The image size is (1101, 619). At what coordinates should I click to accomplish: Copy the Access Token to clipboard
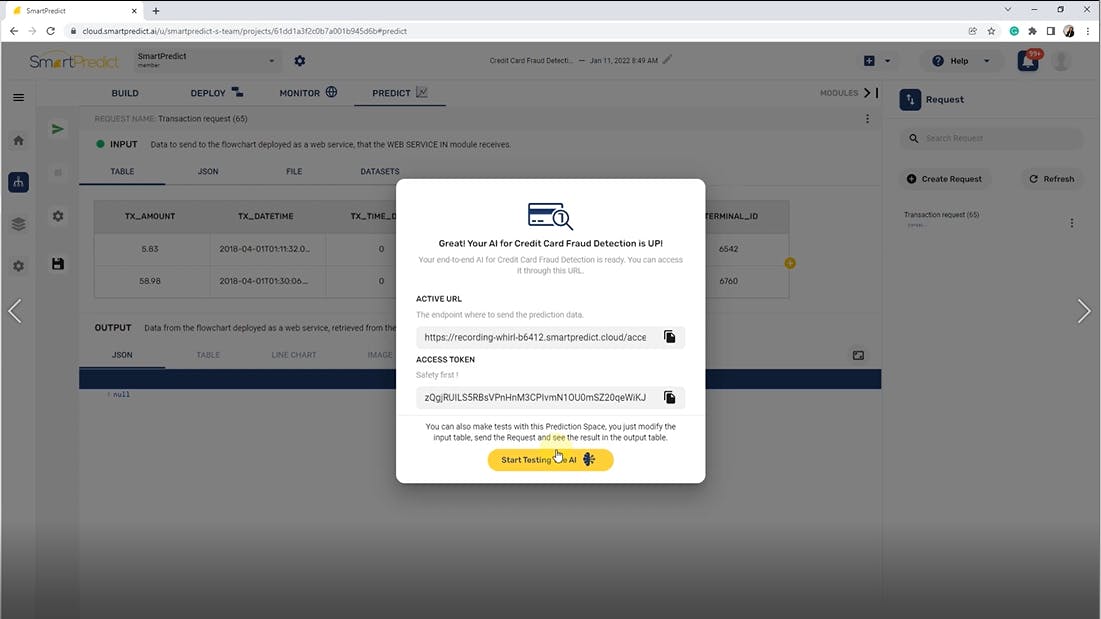pos(669,397)
